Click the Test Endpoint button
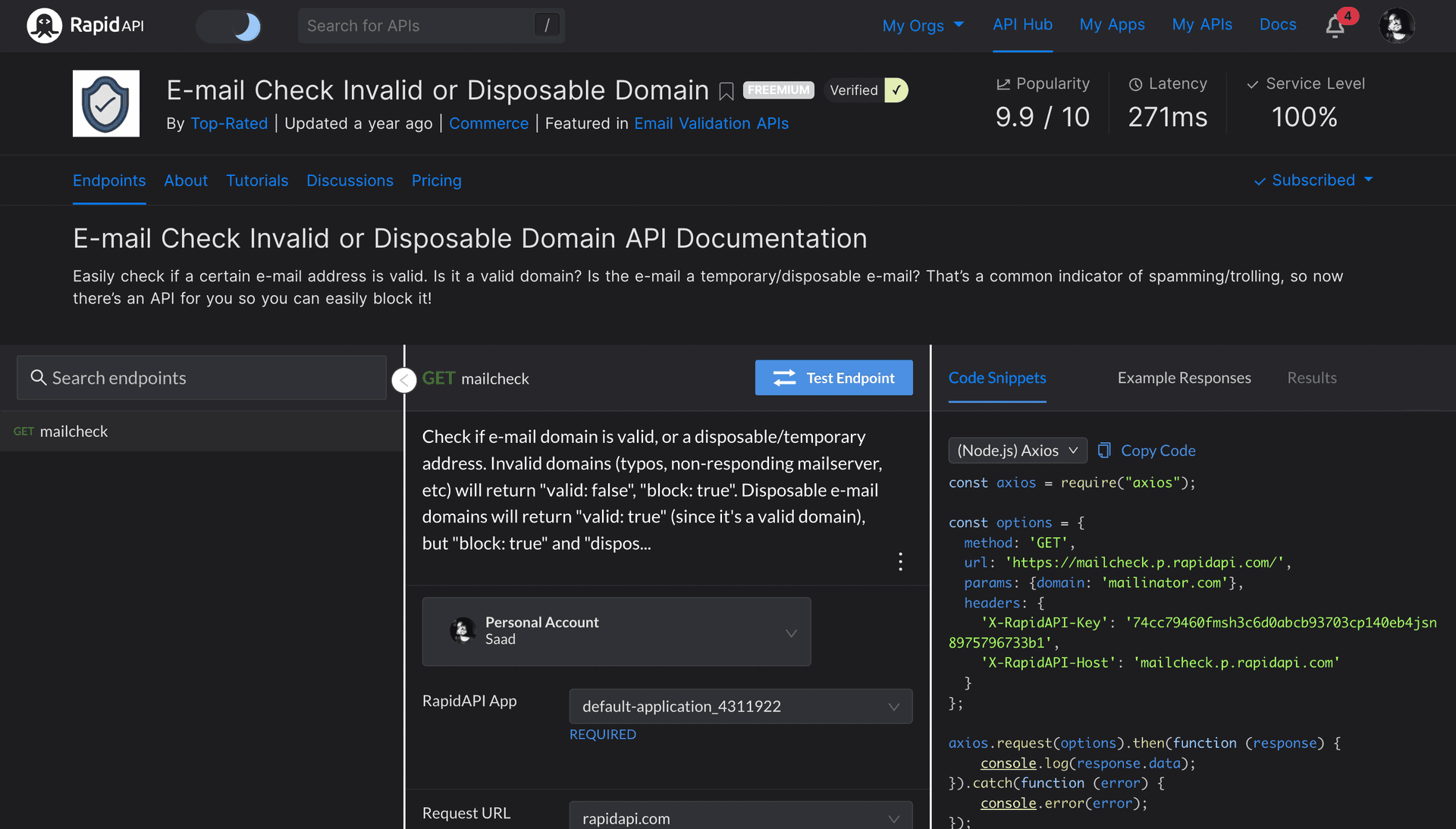 (834, 377)
